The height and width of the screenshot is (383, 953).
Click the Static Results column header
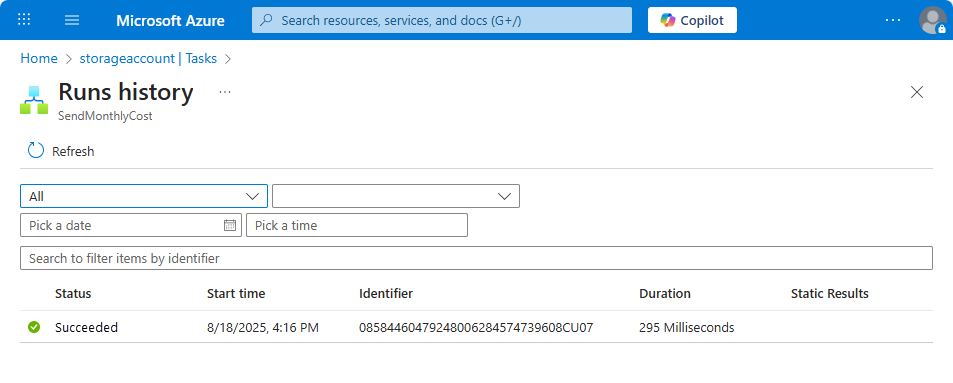pyautogui.click(x=830, y=294)
